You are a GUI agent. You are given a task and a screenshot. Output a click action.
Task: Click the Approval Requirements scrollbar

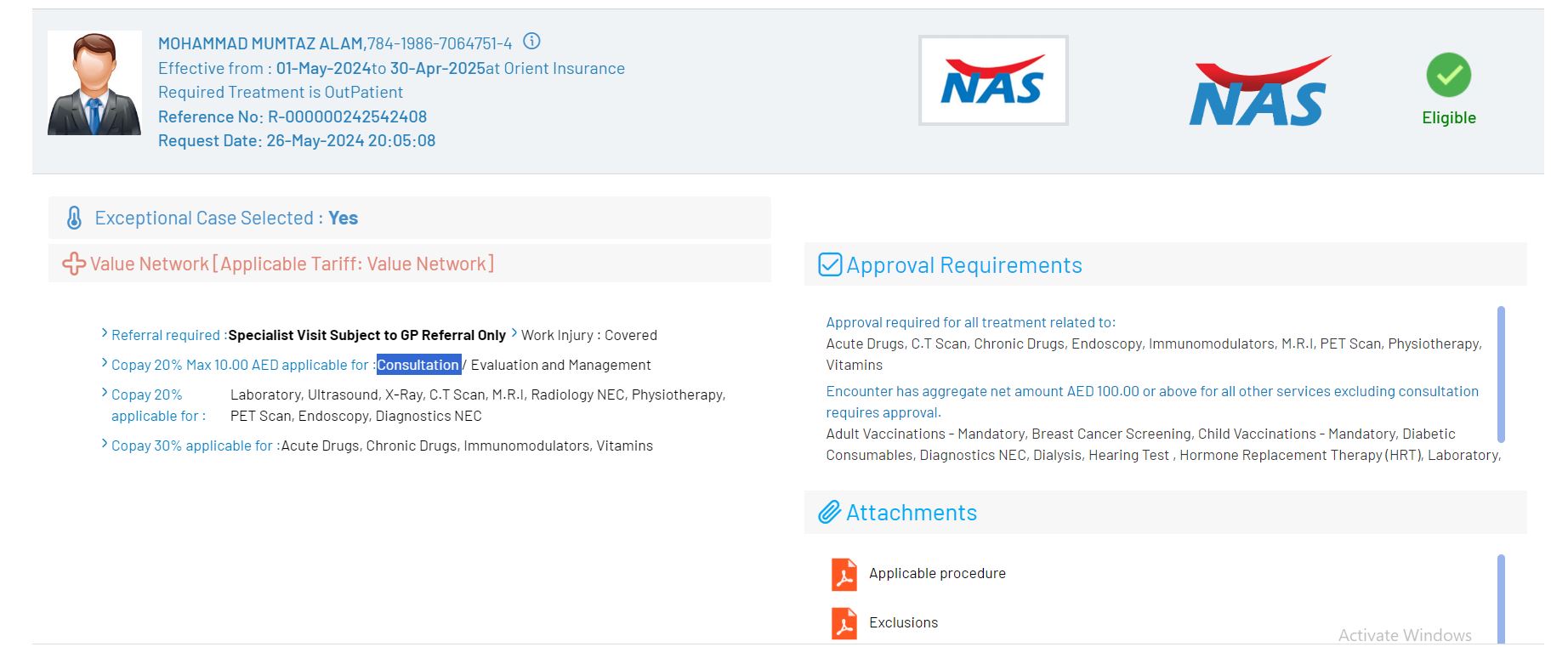coord(1501,374)
